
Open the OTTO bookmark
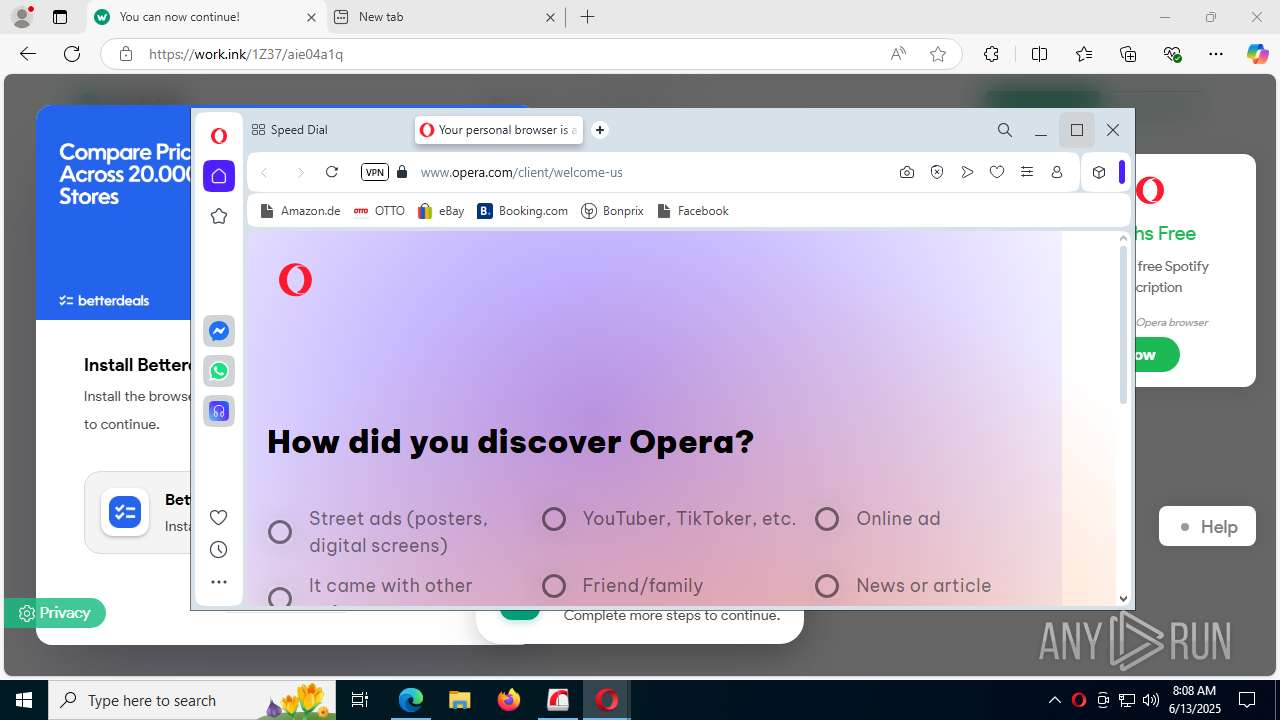tap(379, 211)
